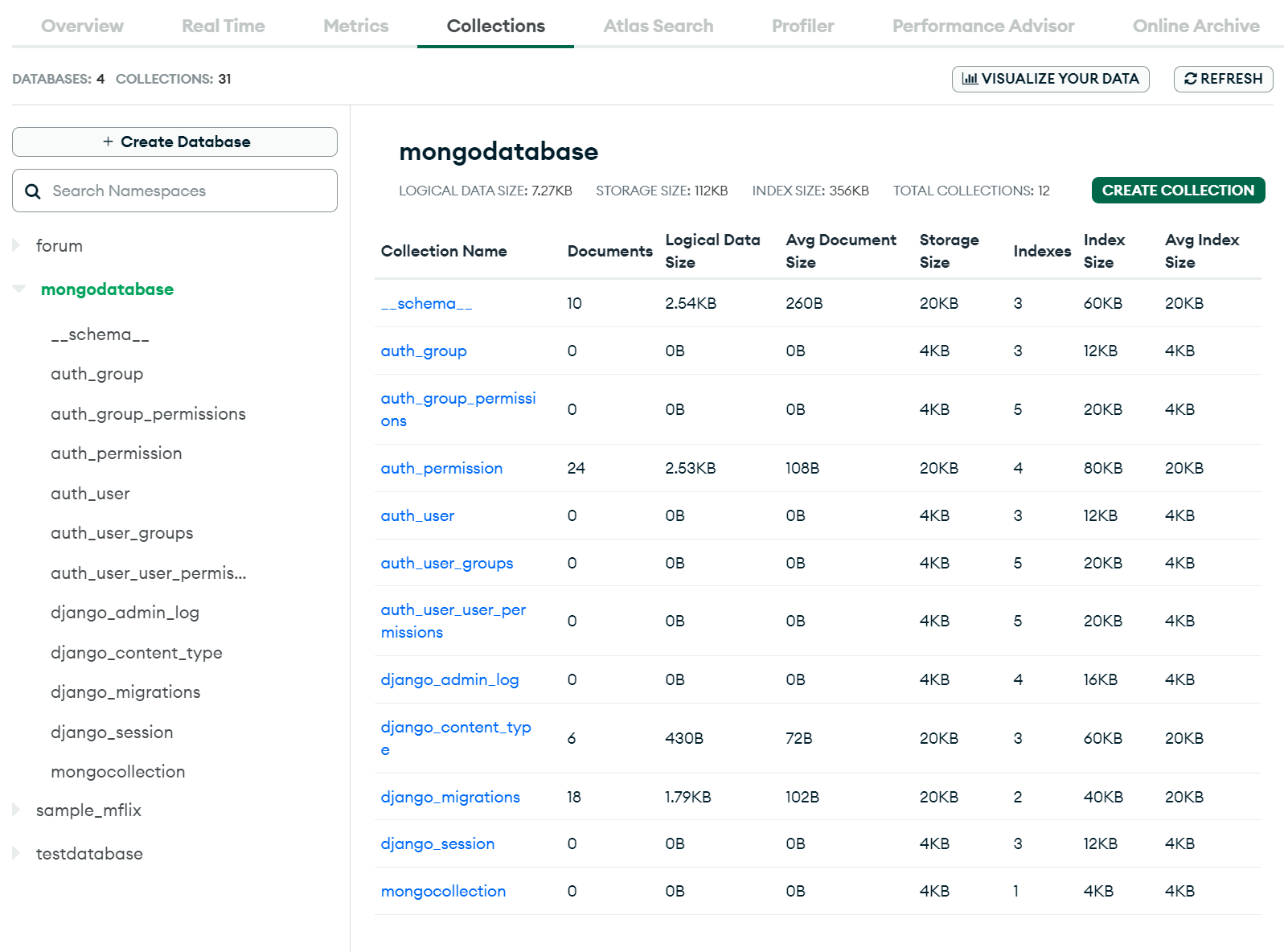Switch to the Online Archive tab
The image size is (1284, 952).
click(1196, 26)
